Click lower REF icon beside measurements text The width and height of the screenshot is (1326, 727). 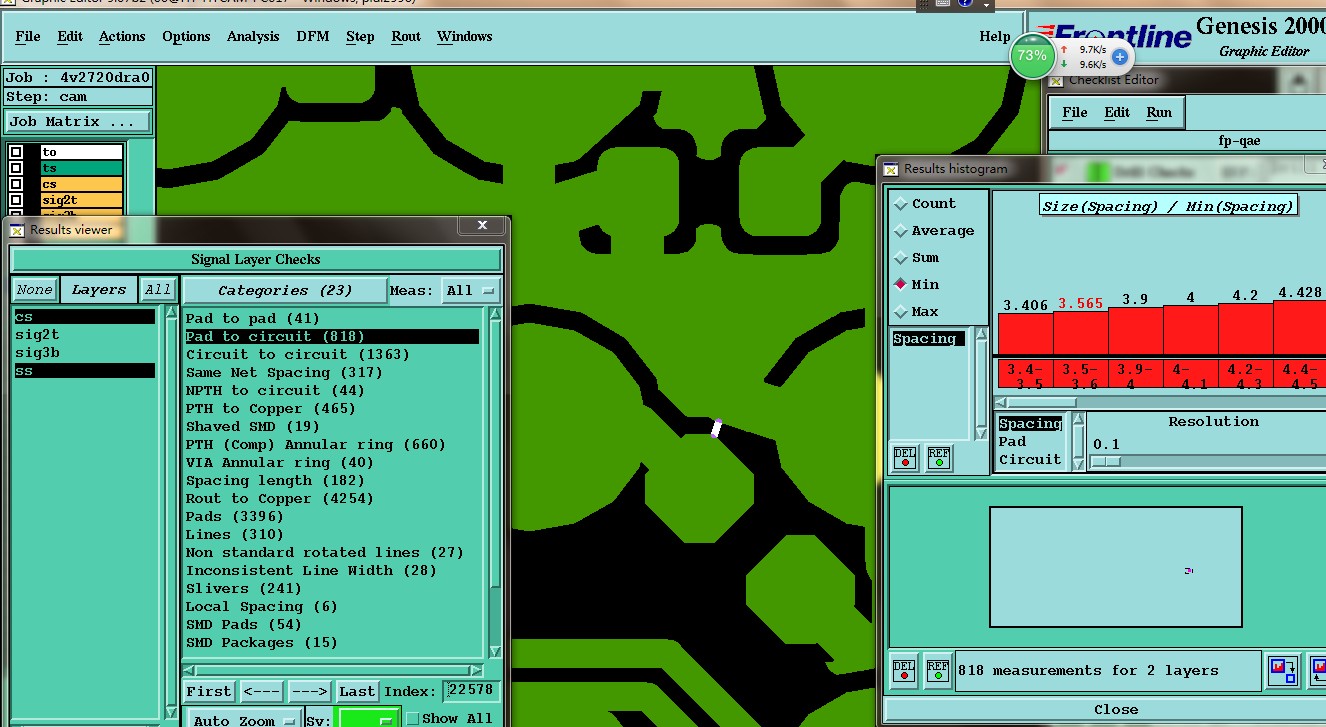pos(938,670)
